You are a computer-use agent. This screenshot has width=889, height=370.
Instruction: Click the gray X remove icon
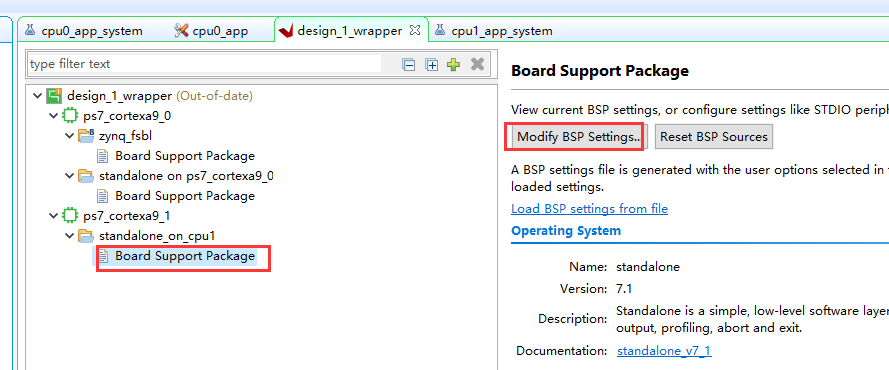pos(477,64)
